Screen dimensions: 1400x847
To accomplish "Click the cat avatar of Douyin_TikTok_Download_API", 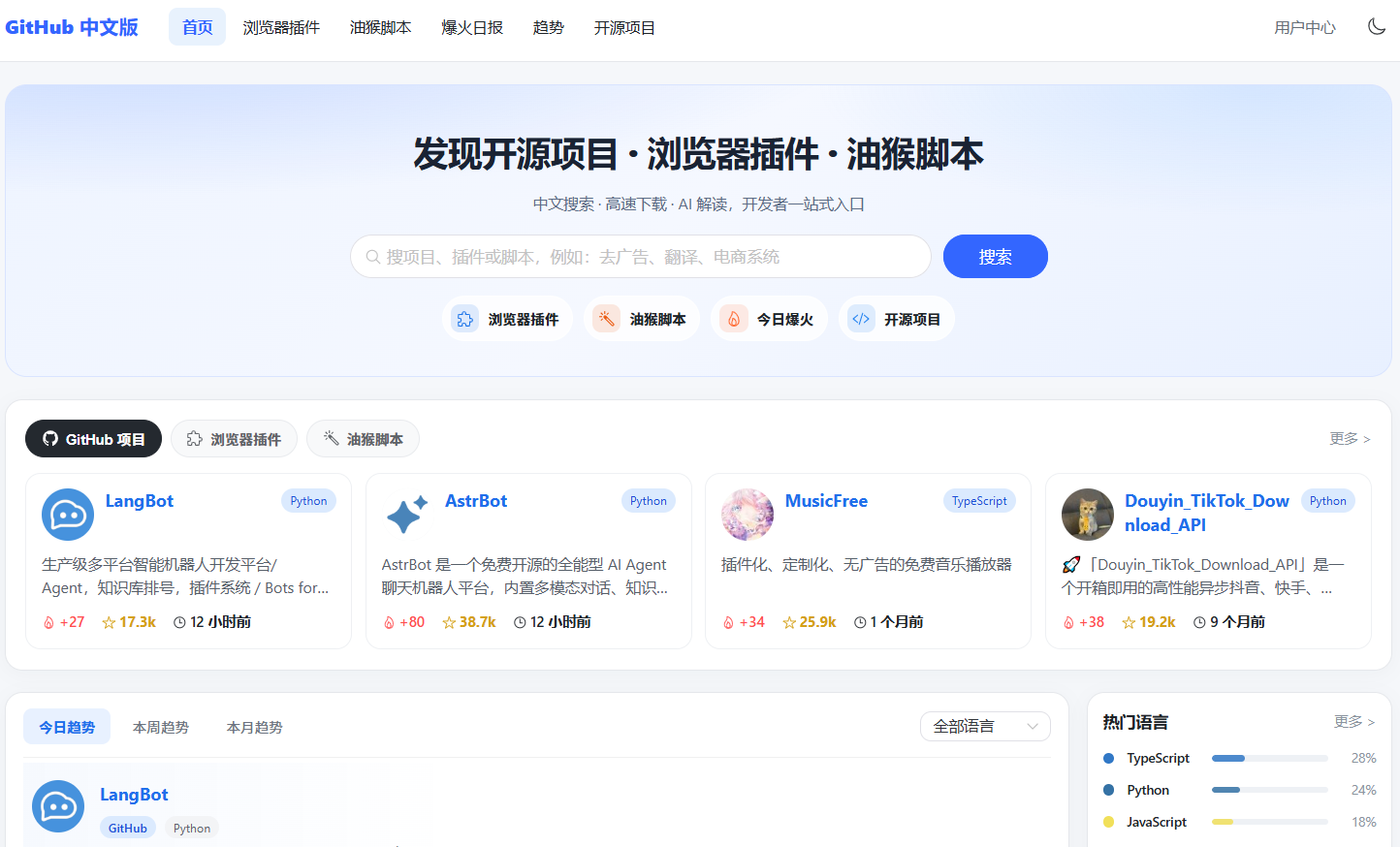I will point(1088,515).
